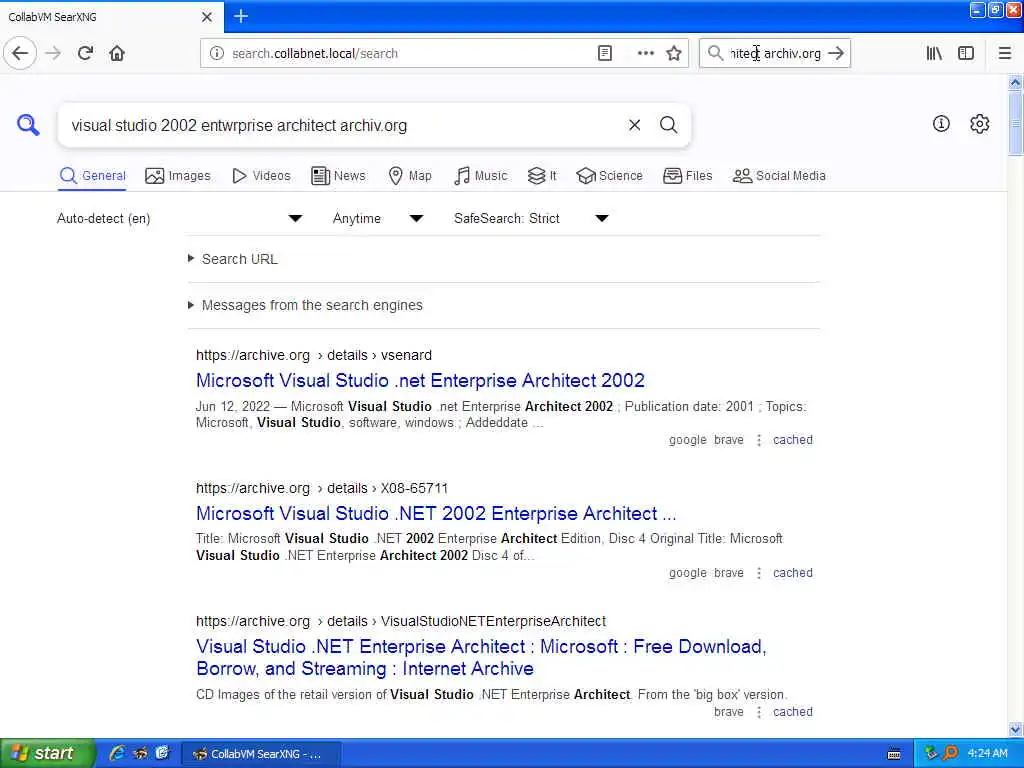Expand the Search URL section

(233, 259)
